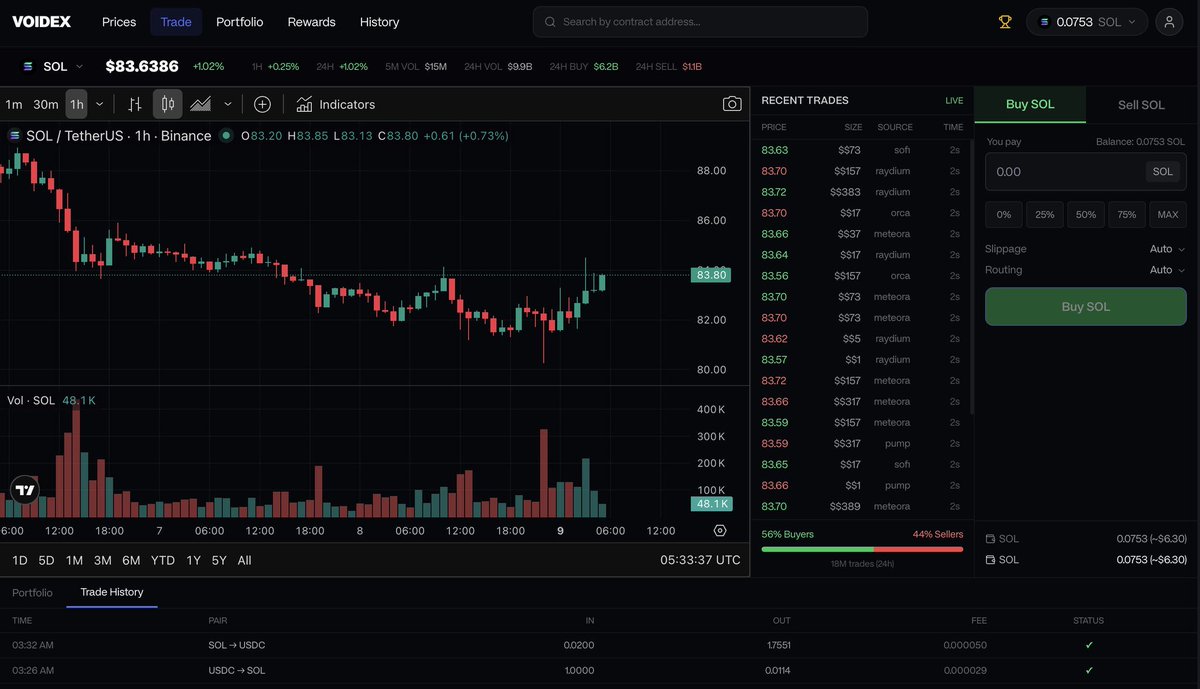Click the 05:33:37 UTC timezone clock
The image size is (1200, 689).
click(700, 560)
